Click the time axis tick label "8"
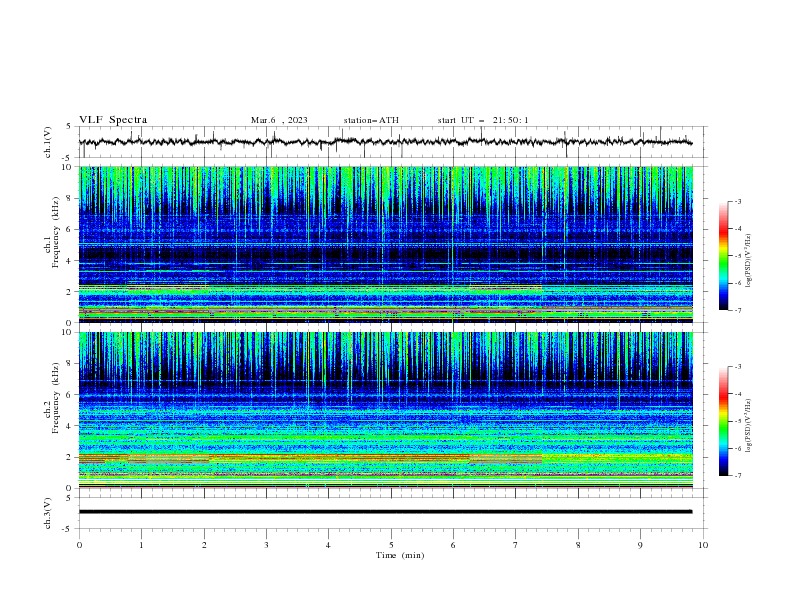 tap(578, 545)
